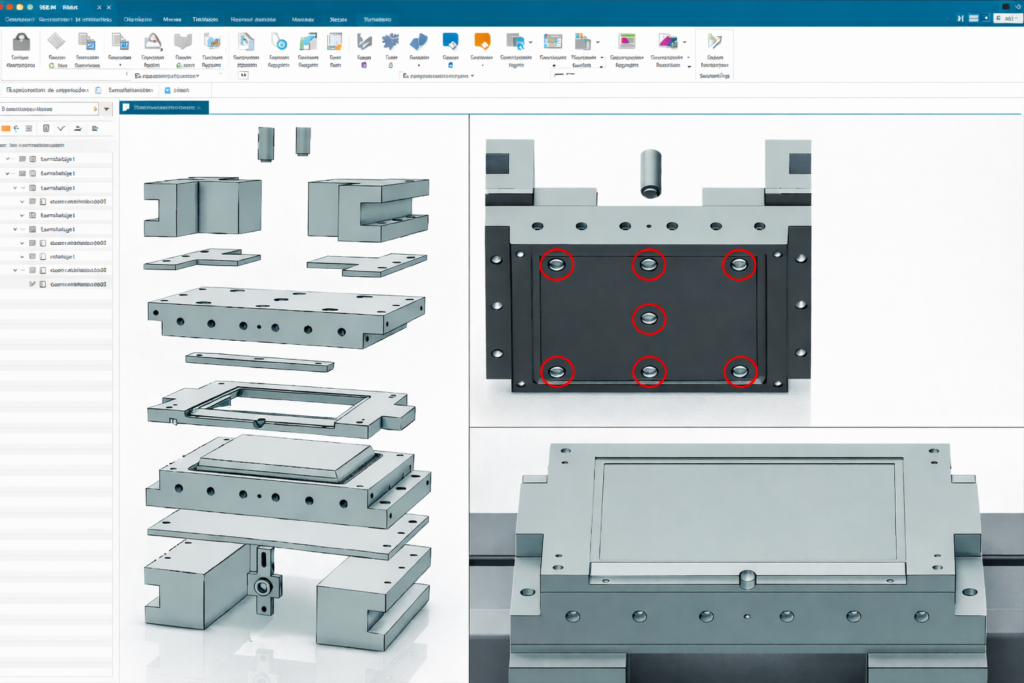Click the triangle drafting icon in the ribbon
Viewport: 1024px width, 683px height.
(x=153, y=42)
